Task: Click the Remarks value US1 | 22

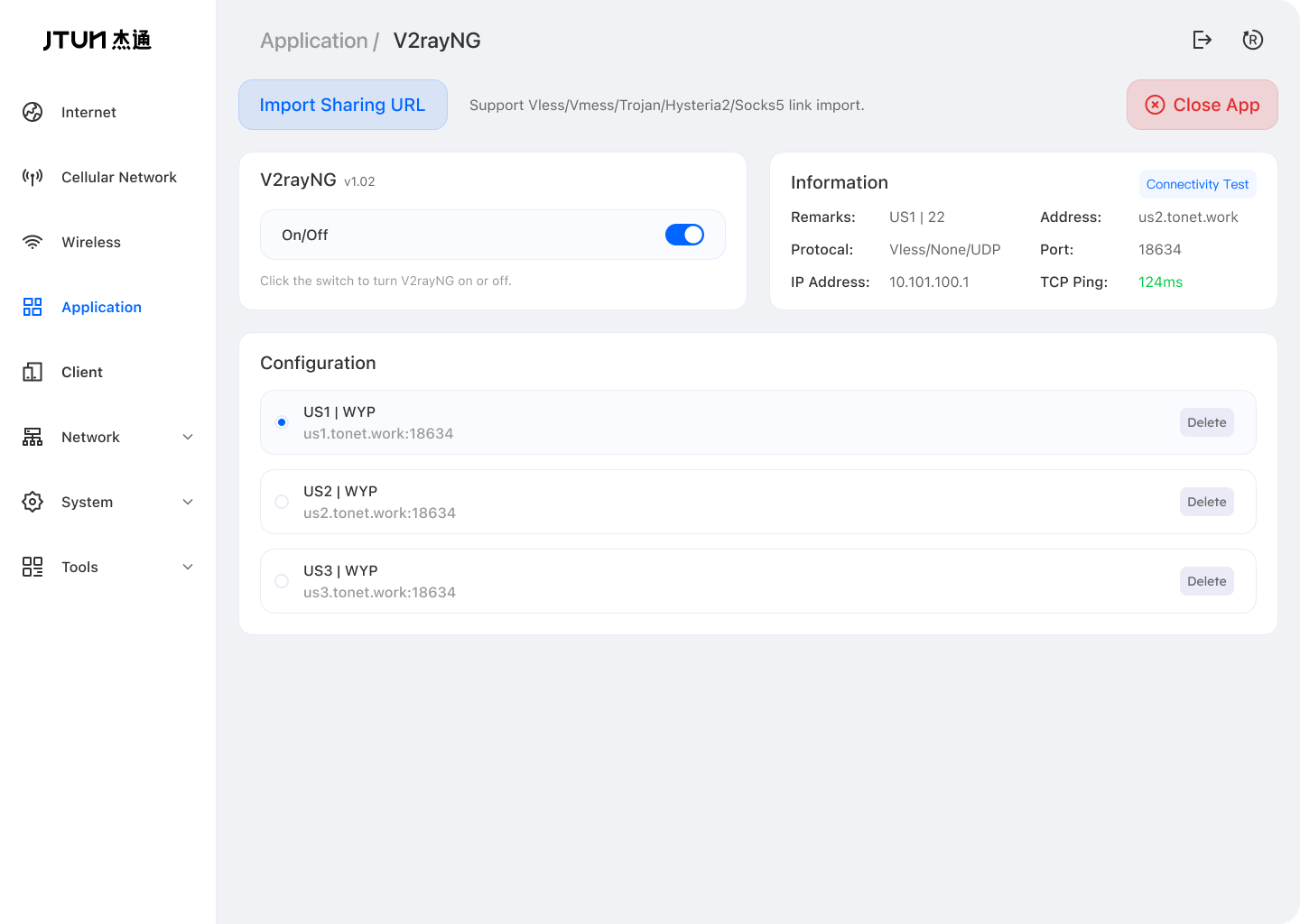Action: [917, 217]
